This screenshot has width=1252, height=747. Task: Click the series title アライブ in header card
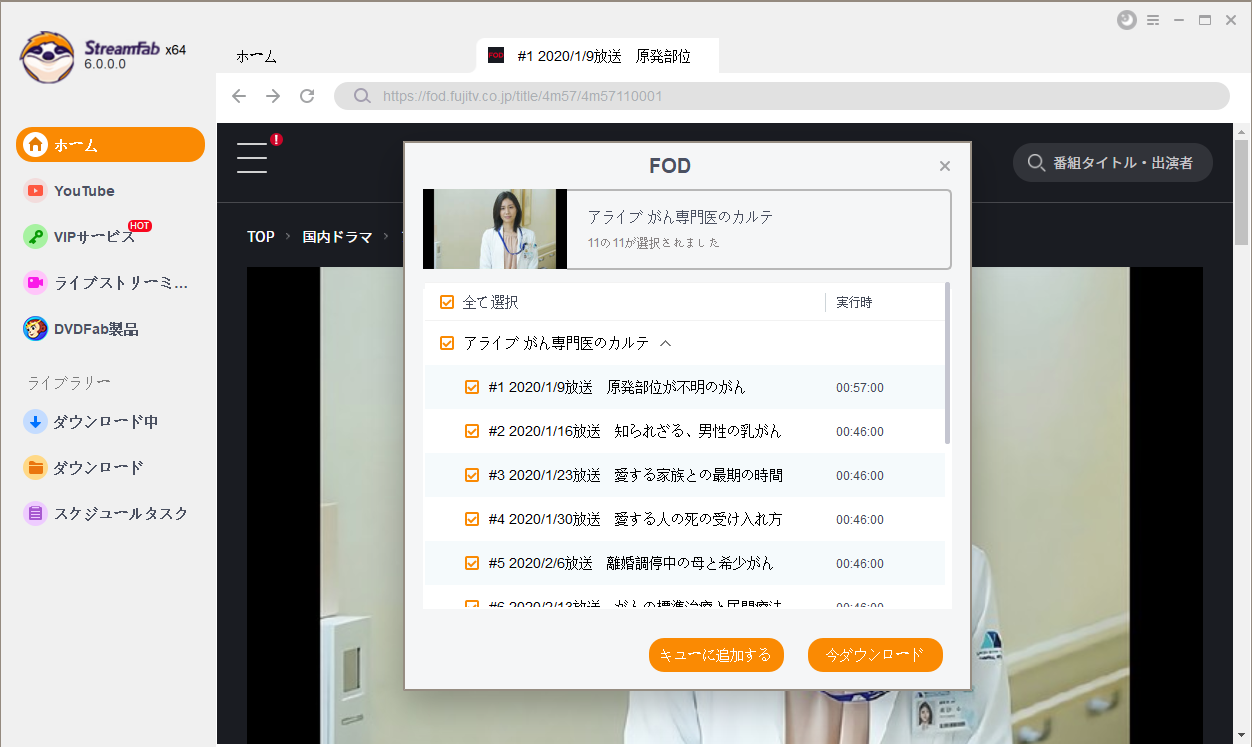(x=680, y=217)
